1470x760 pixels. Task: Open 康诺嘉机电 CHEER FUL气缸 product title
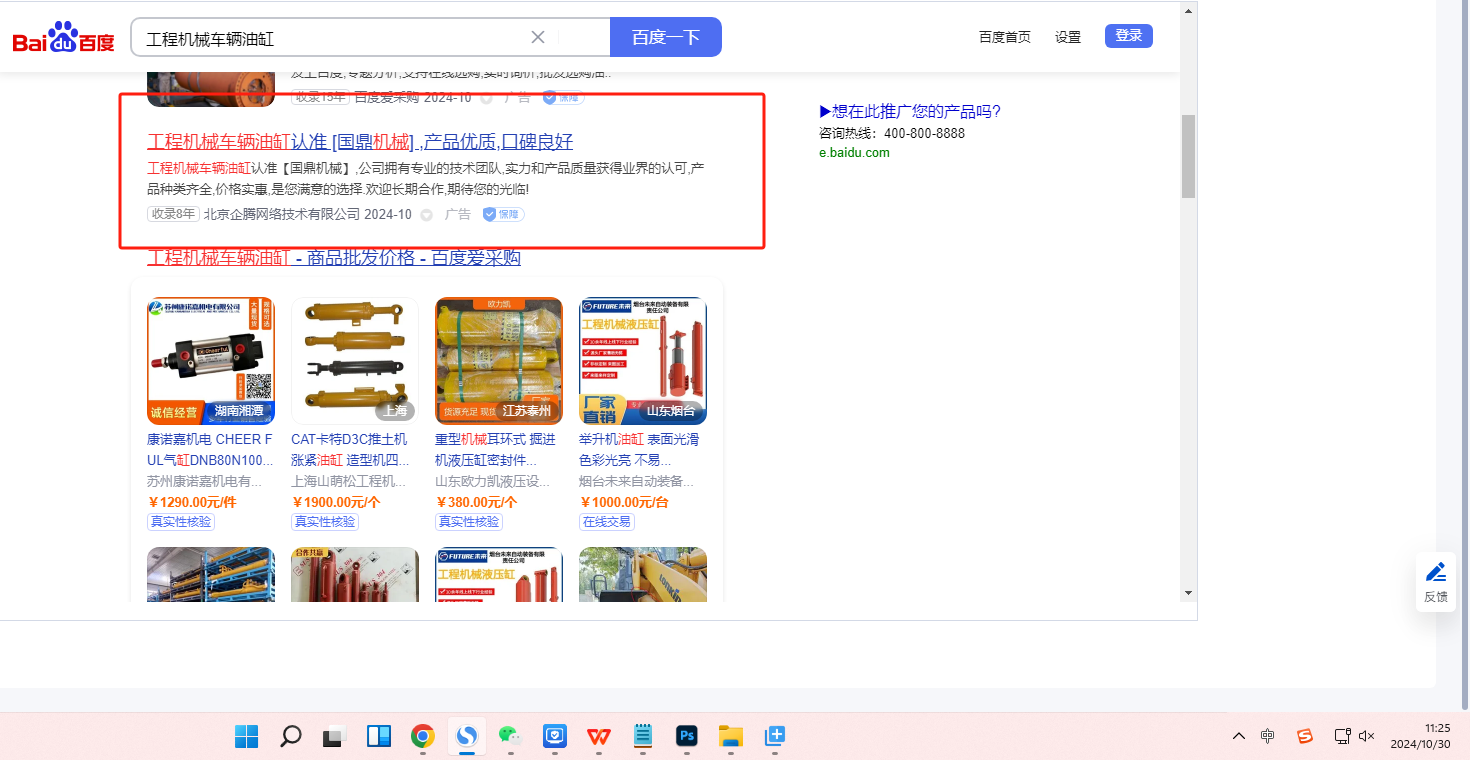[x=210, y=450]
